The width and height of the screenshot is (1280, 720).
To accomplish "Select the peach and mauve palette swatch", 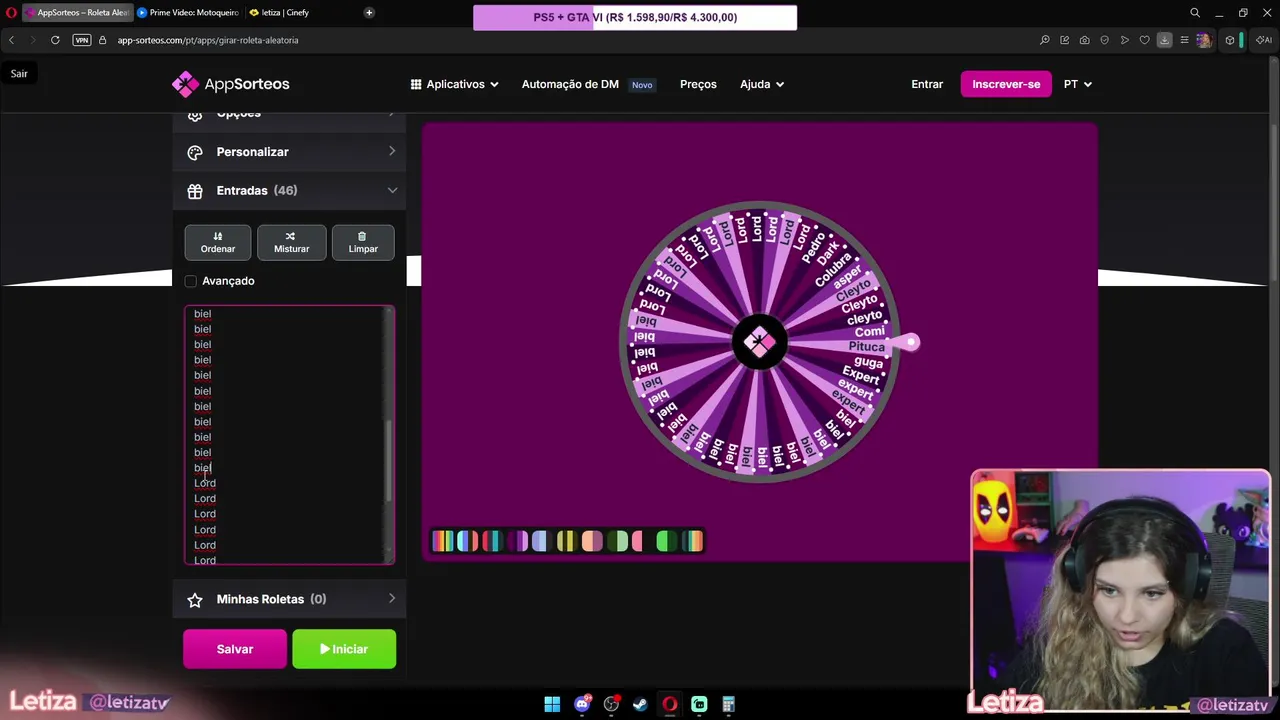I will 592,541.
